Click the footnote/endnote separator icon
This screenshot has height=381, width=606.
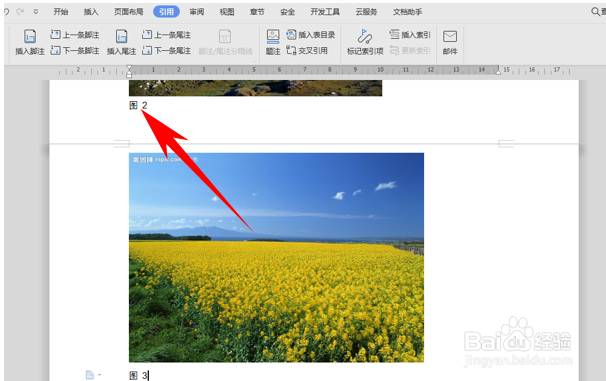(225, 37)
